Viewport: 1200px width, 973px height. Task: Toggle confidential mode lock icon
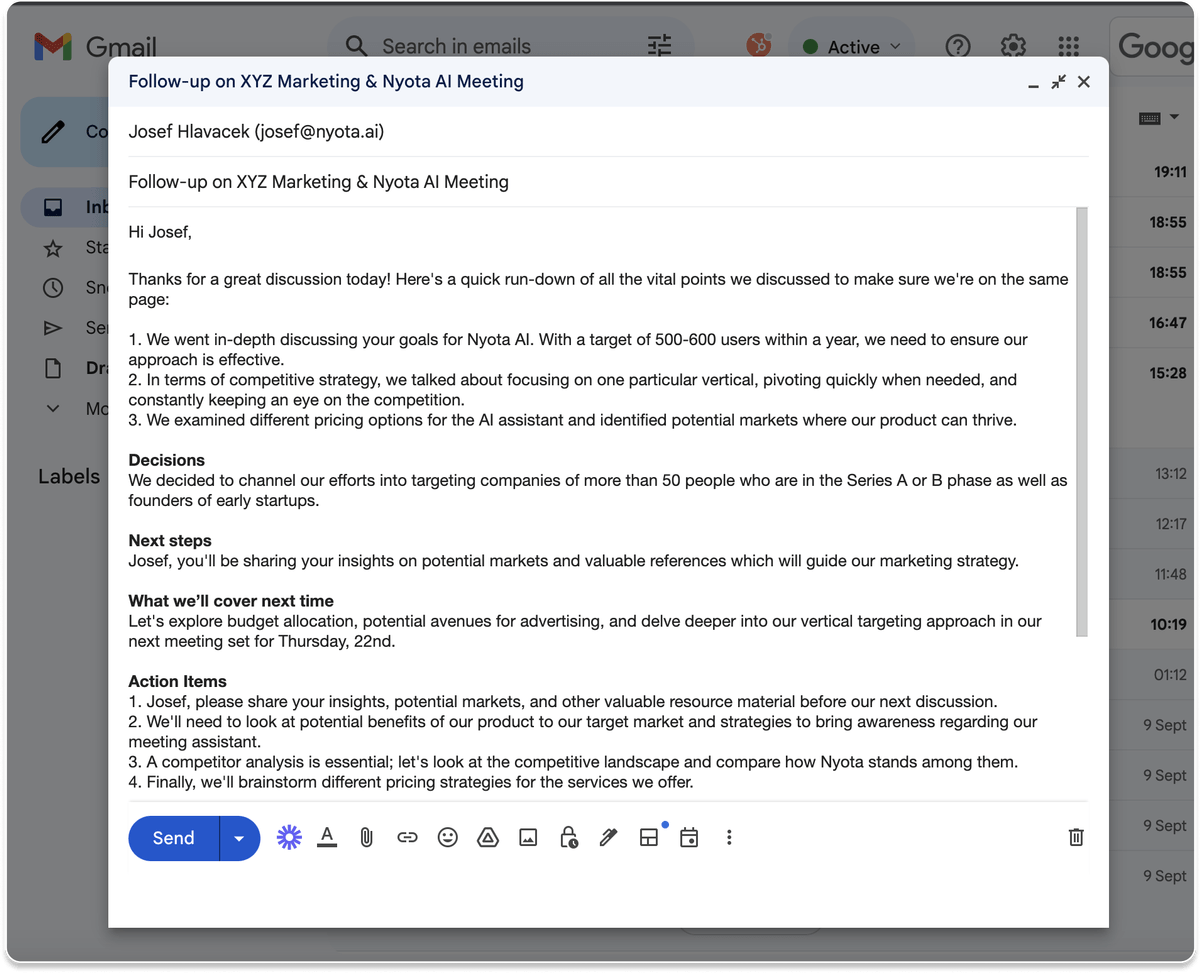click(x=568, y=838)
